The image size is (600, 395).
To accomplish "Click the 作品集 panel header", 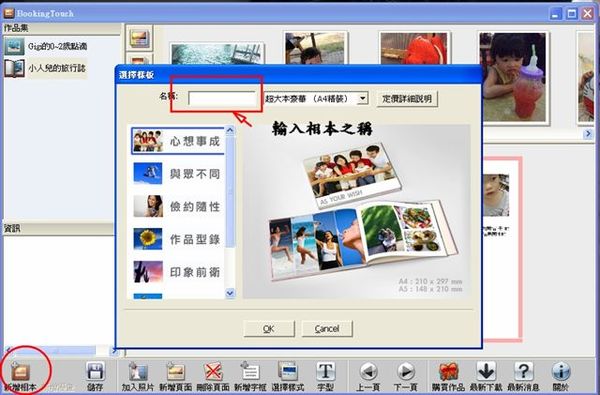I will (62, 28).
